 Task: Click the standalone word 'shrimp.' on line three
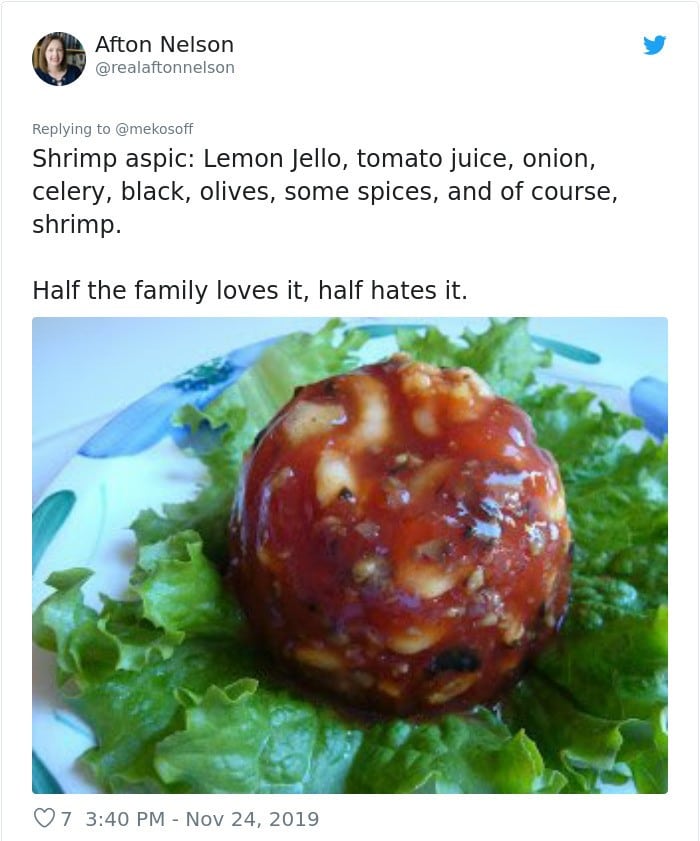(x=76, y=223)
